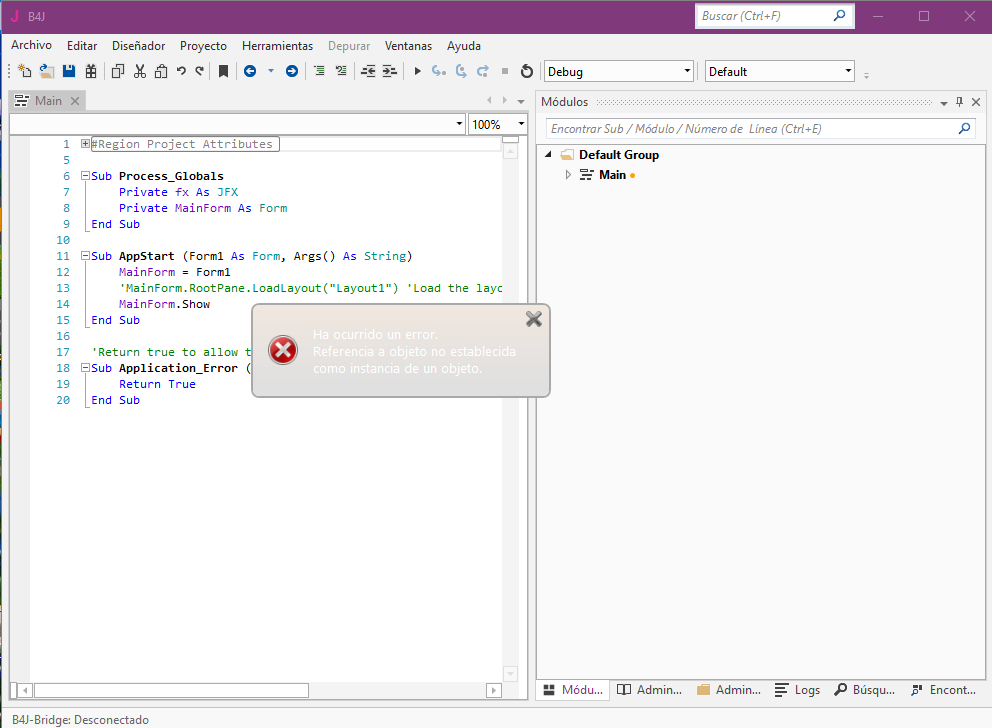Image resolution: width=992 pixels, height=728 pixels.
Task: Open the Proyecto menu
Action: coord(203,46)
